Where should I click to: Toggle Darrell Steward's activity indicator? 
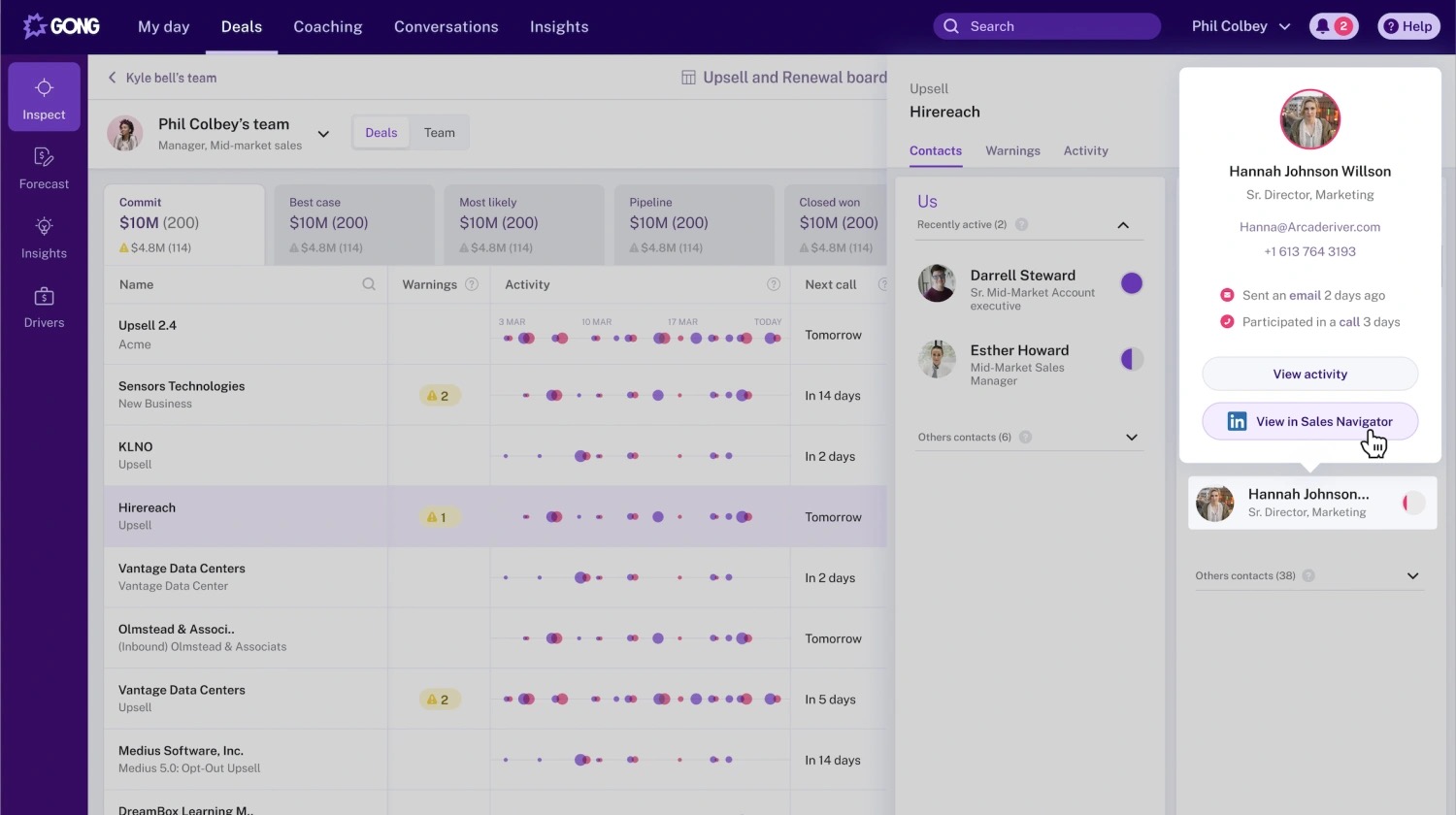(x=1131, y=283)
